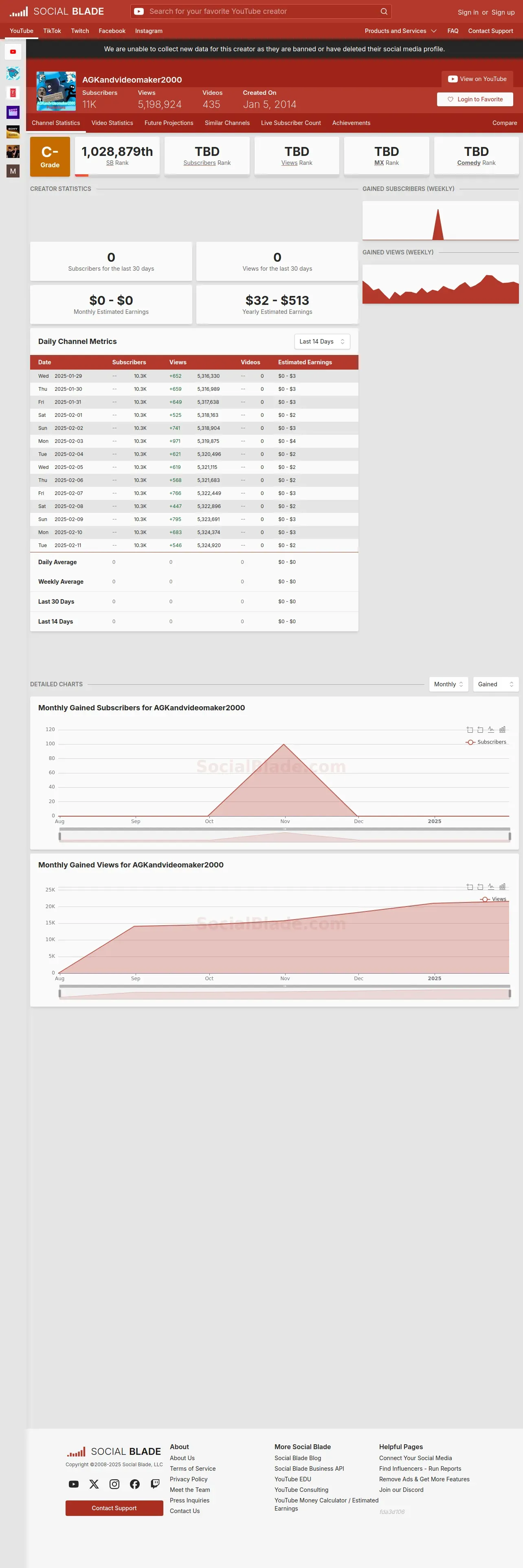Open the Join our Discord link

(x=401, y=1490)
